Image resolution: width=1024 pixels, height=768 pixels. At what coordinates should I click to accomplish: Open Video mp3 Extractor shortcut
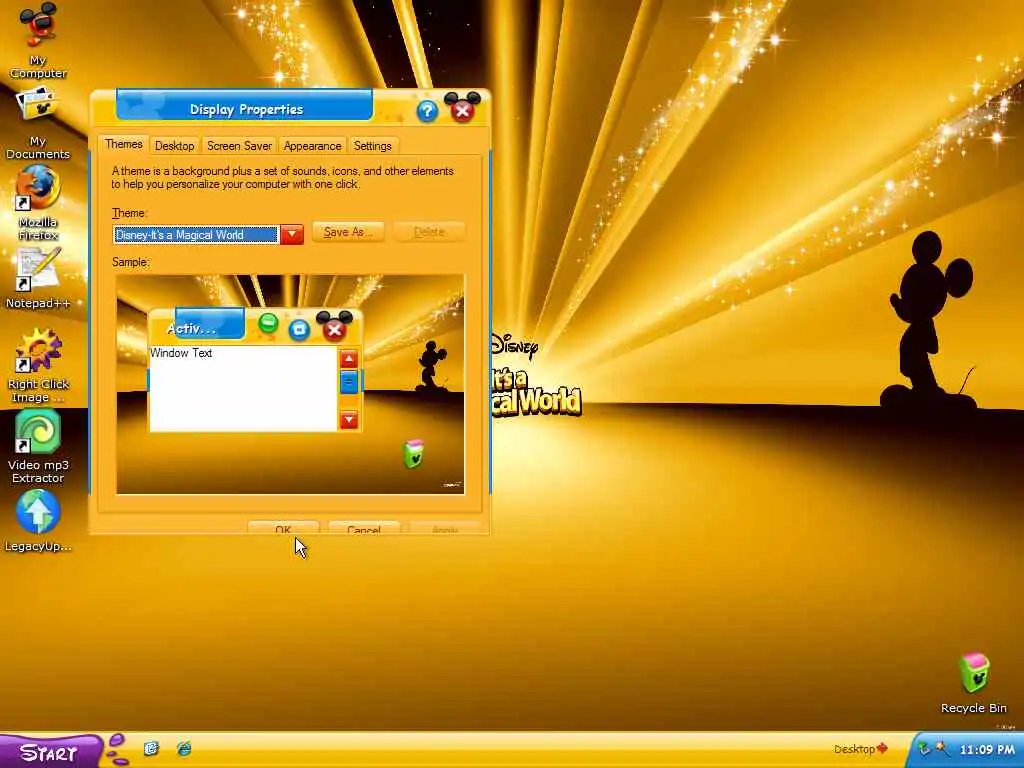tap(38, 447)
